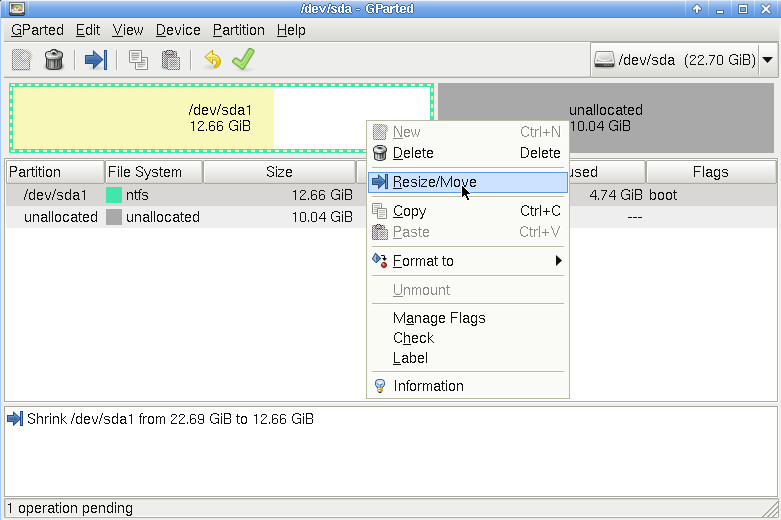Choose Format to in the context menu
Image resolution: width=781 pixels, height=520 pixels.
point(468,260)
